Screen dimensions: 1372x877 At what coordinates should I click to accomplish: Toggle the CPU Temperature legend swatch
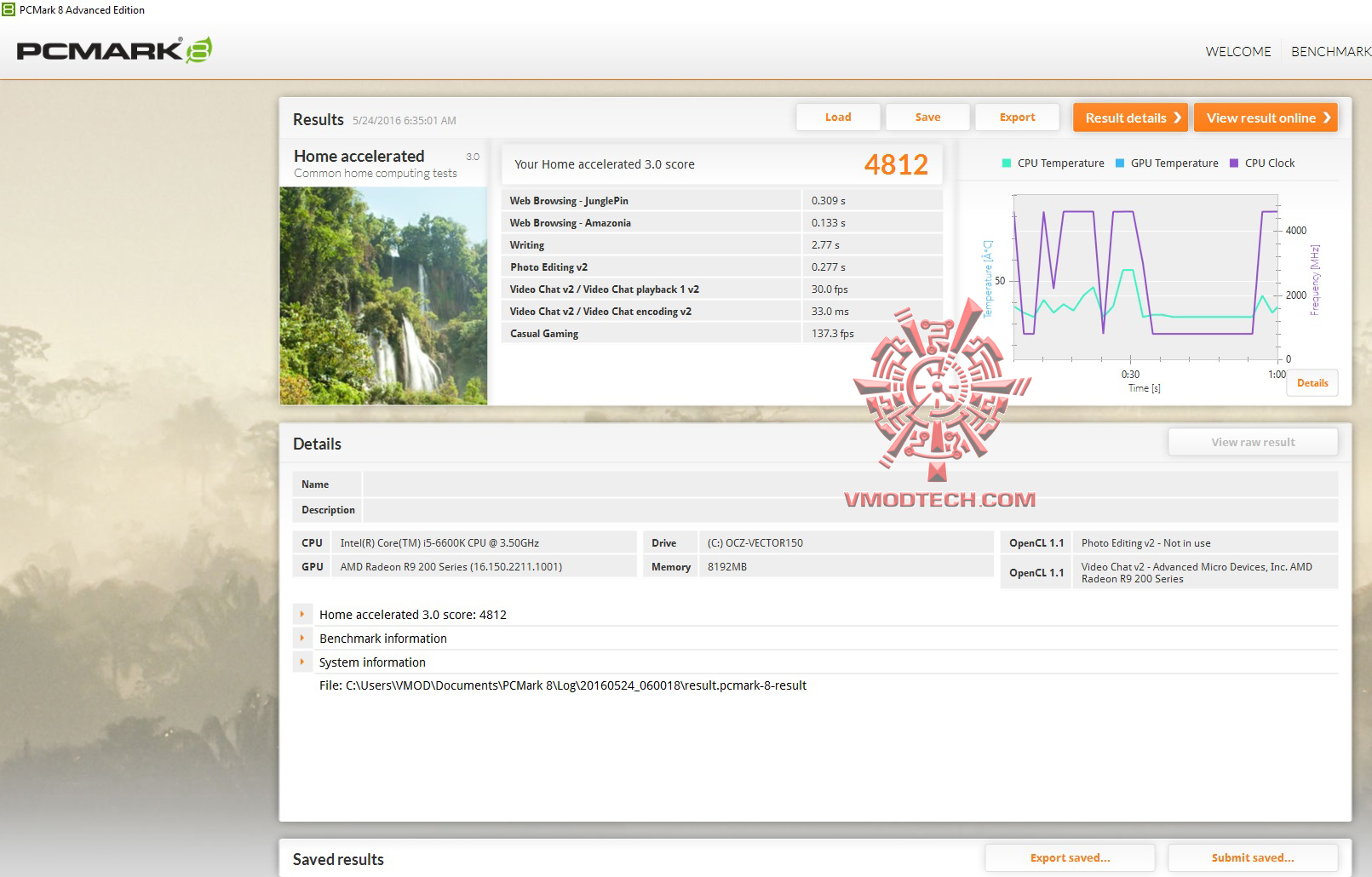pyautogui.click(x=1007, y=163)
